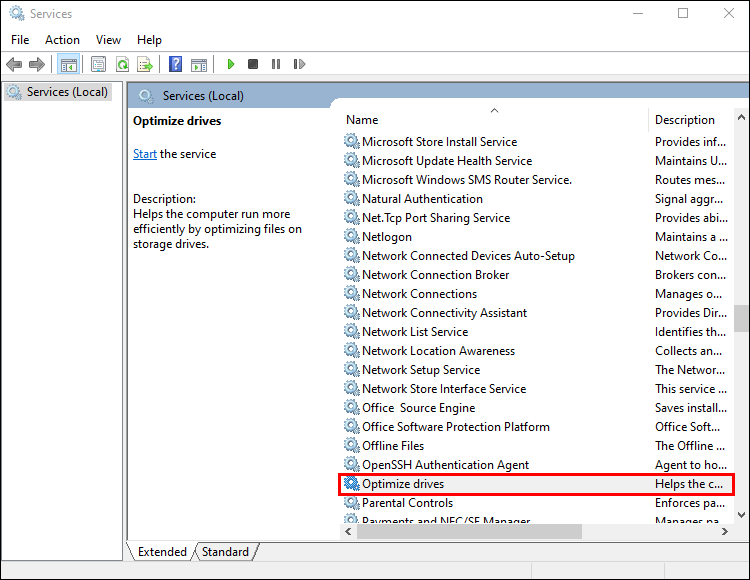This screenshot has width=750, height=580.
Task: Click gear icon beside Parental Controls
Action: (x=352, y=503)
